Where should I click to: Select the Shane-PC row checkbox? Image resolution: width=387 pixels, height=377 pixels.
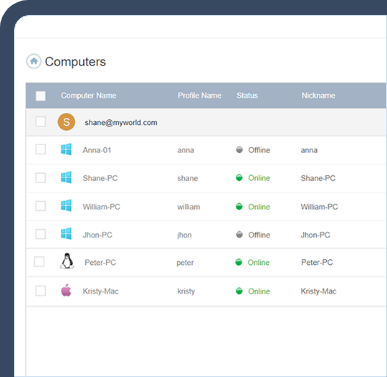pos(41,178)
